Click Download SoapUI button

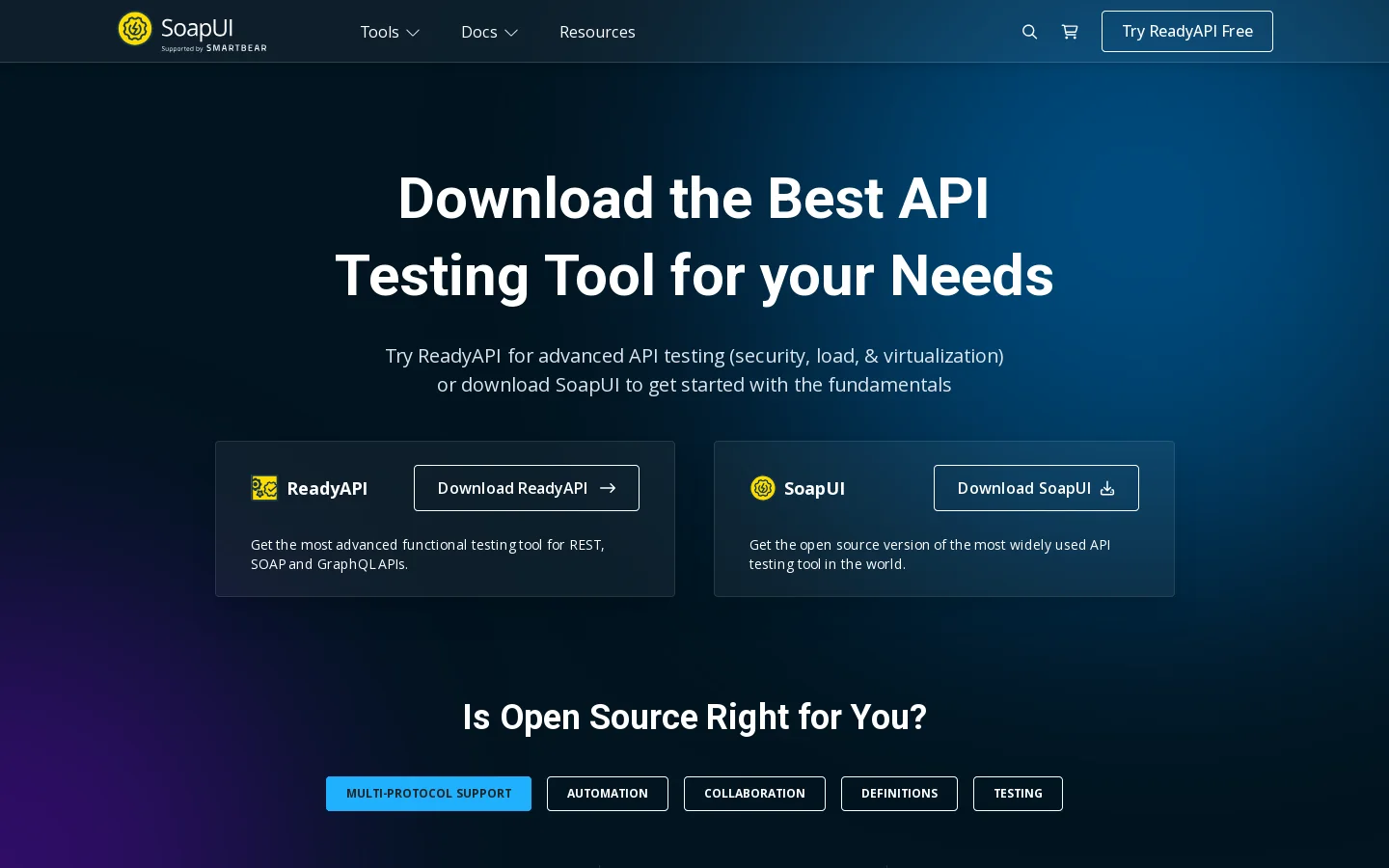(1036, 488)
